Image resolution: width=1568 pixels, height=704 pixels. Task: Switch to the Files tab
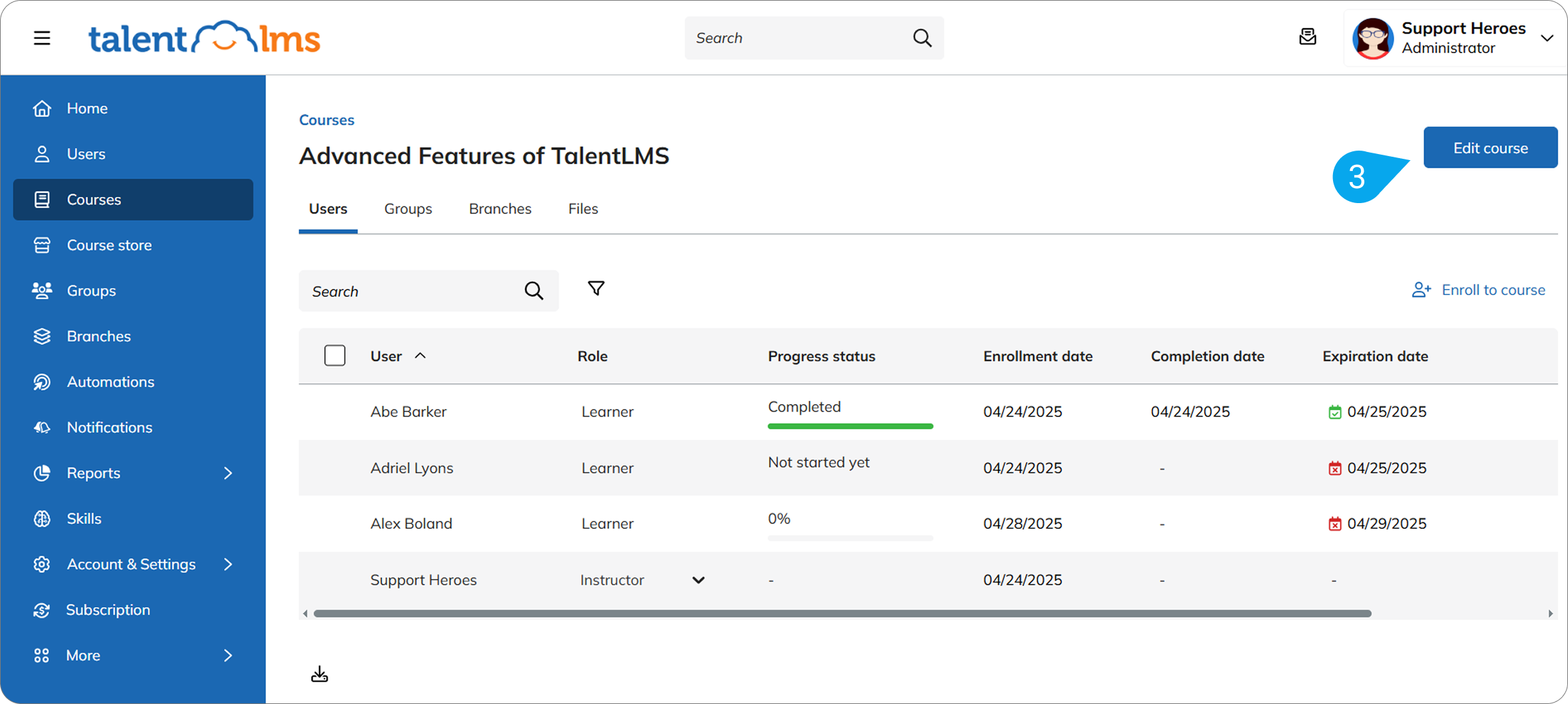tap(583, 209)
